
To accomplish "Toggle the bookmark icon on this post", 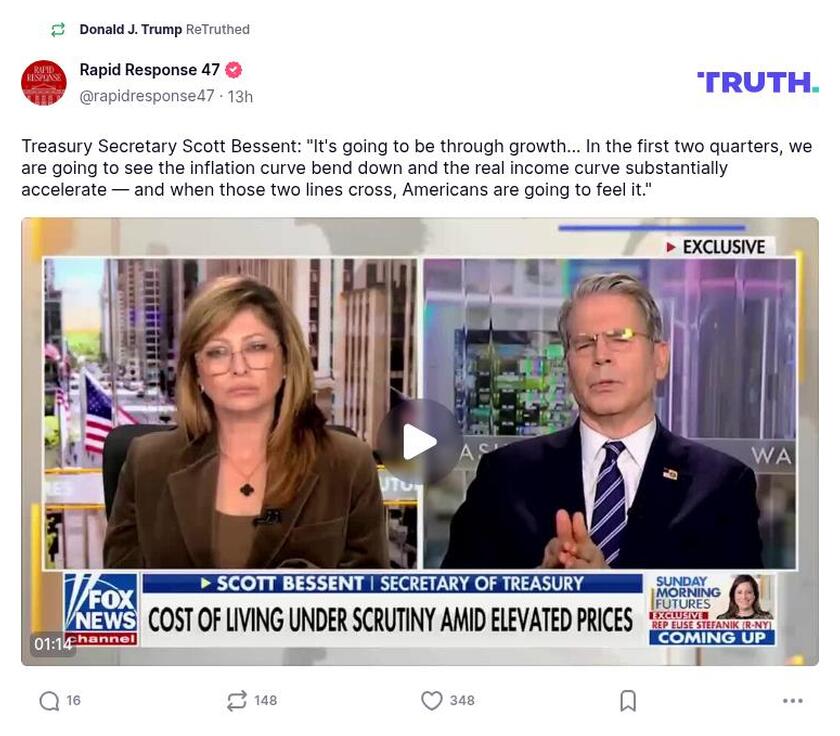I will pos(628,701).
